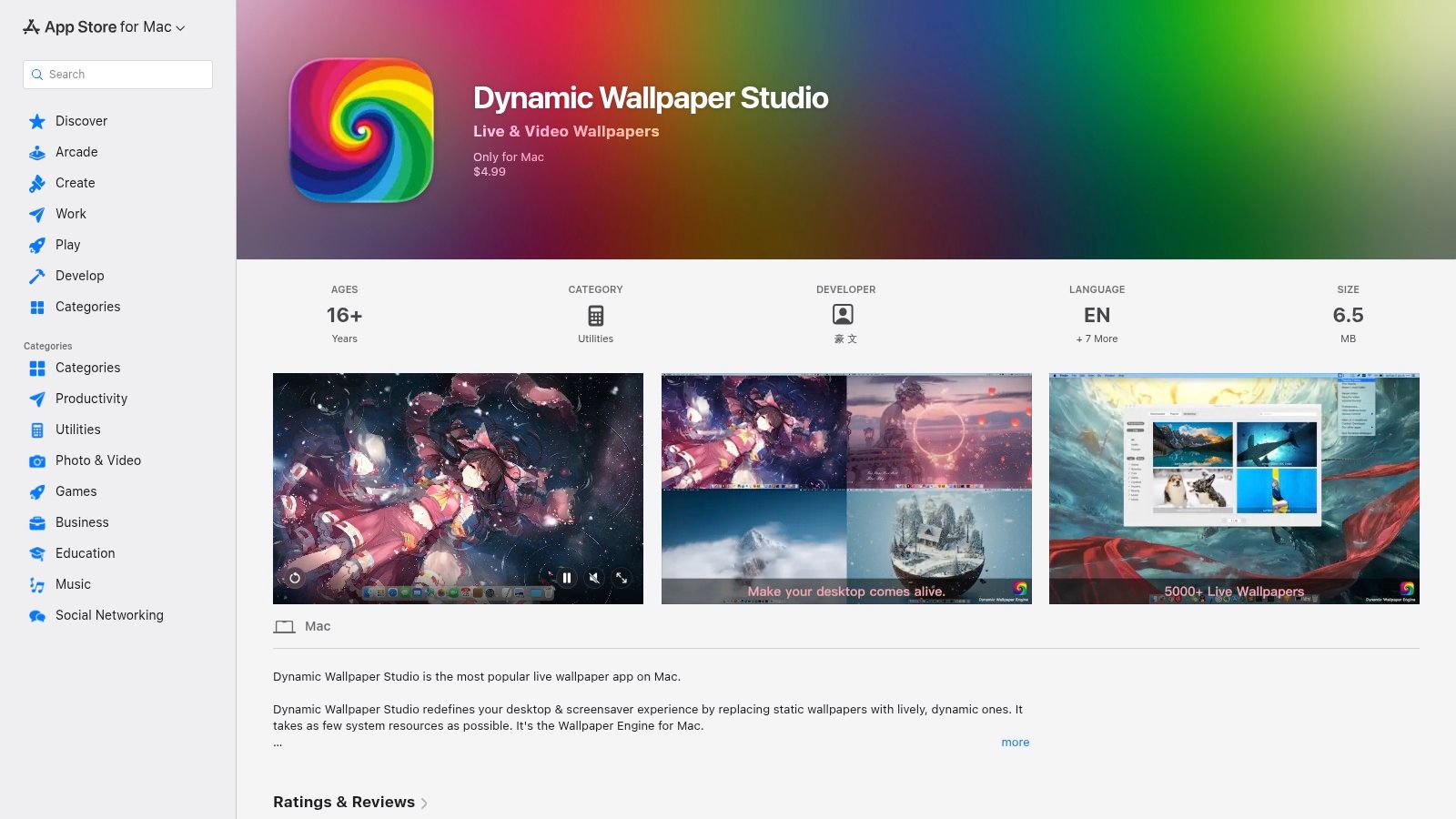Screen dimensions: 1456x819
Task: Go to Discover in the sidebar
Action: point(82,121)
